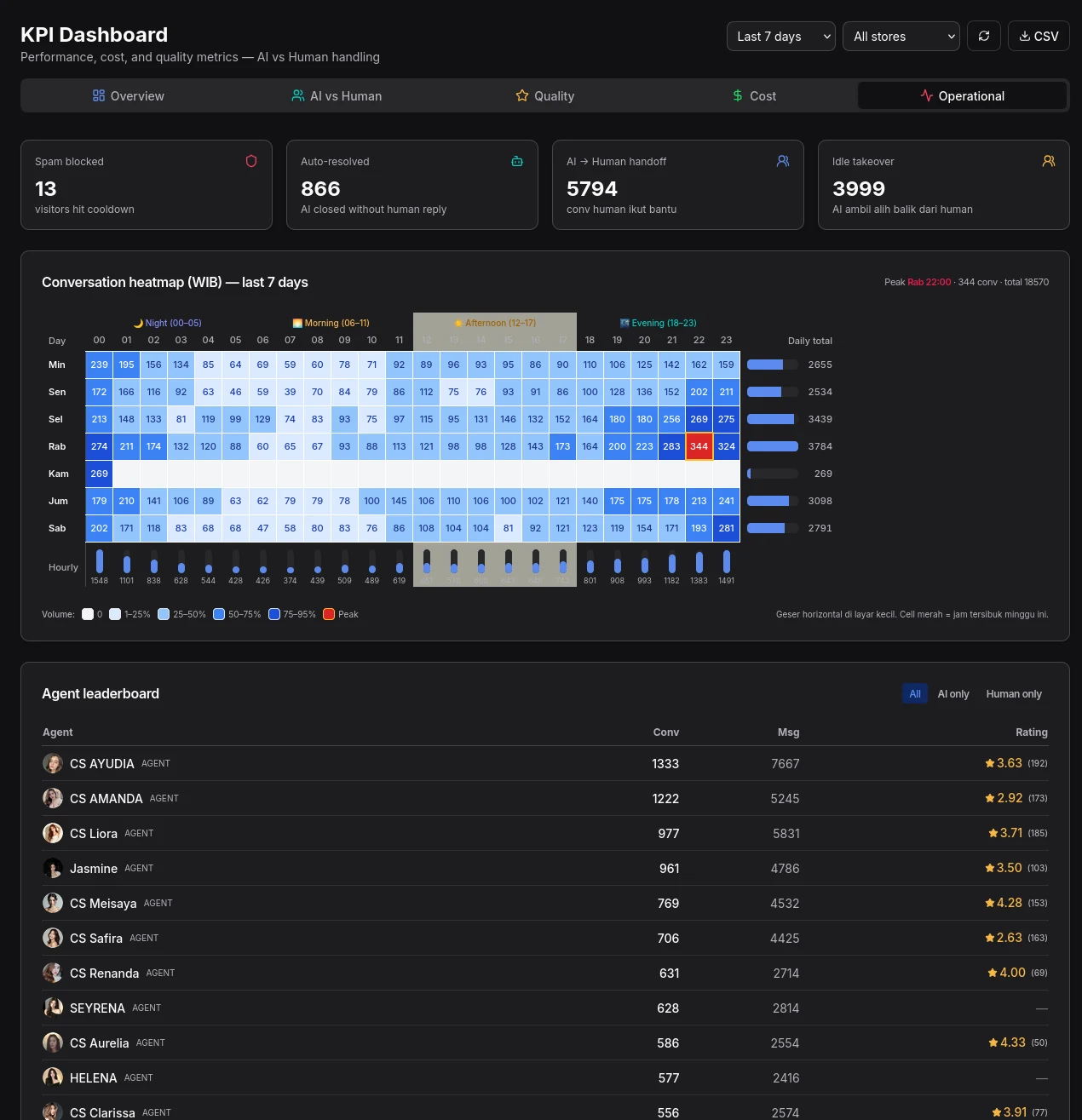
Task: Switch to the Quality tab
Action: coord(545,95)
